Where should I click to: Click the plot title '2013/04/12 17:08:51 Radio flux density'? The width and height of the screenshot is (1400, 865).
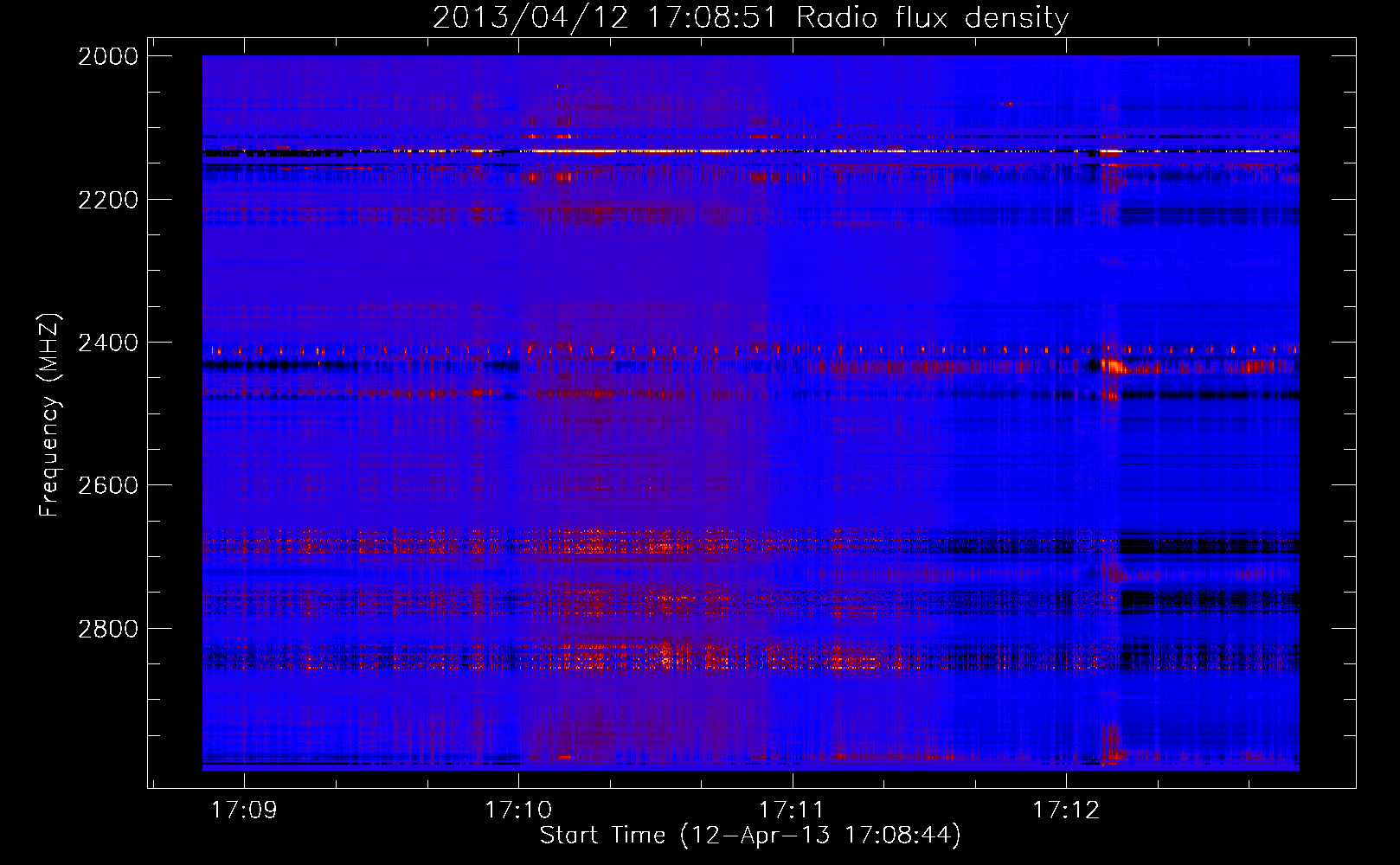pos(750,18)
